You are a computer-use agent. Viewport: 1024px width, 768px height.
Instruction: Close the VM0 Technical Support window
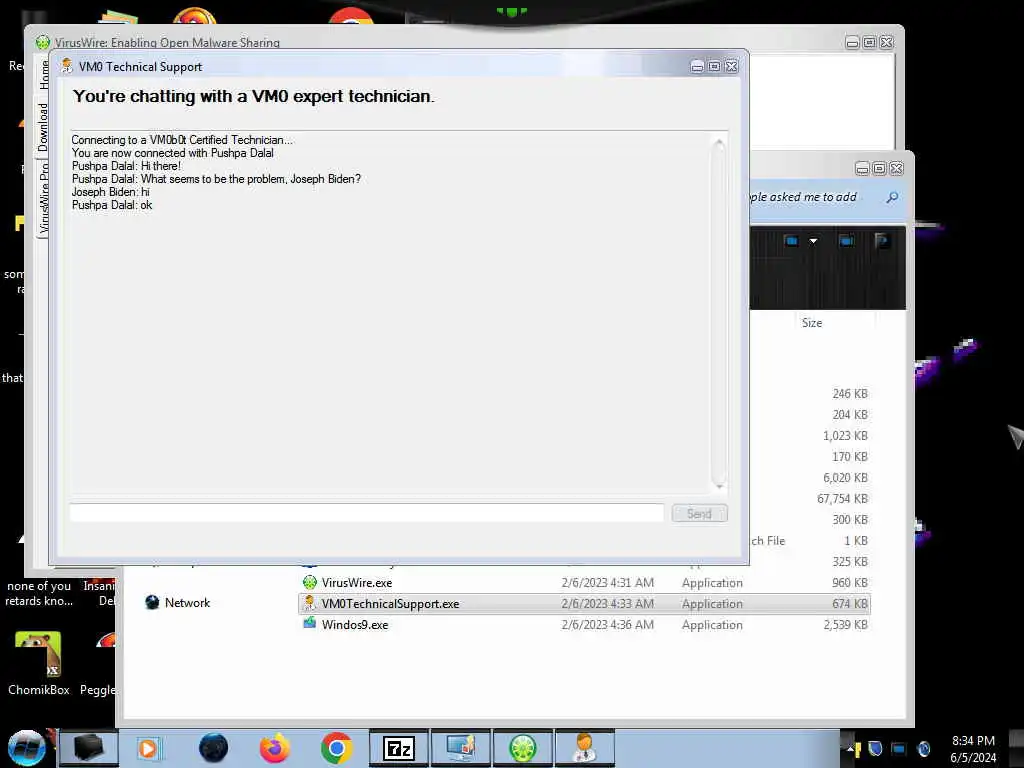[732, 67]
